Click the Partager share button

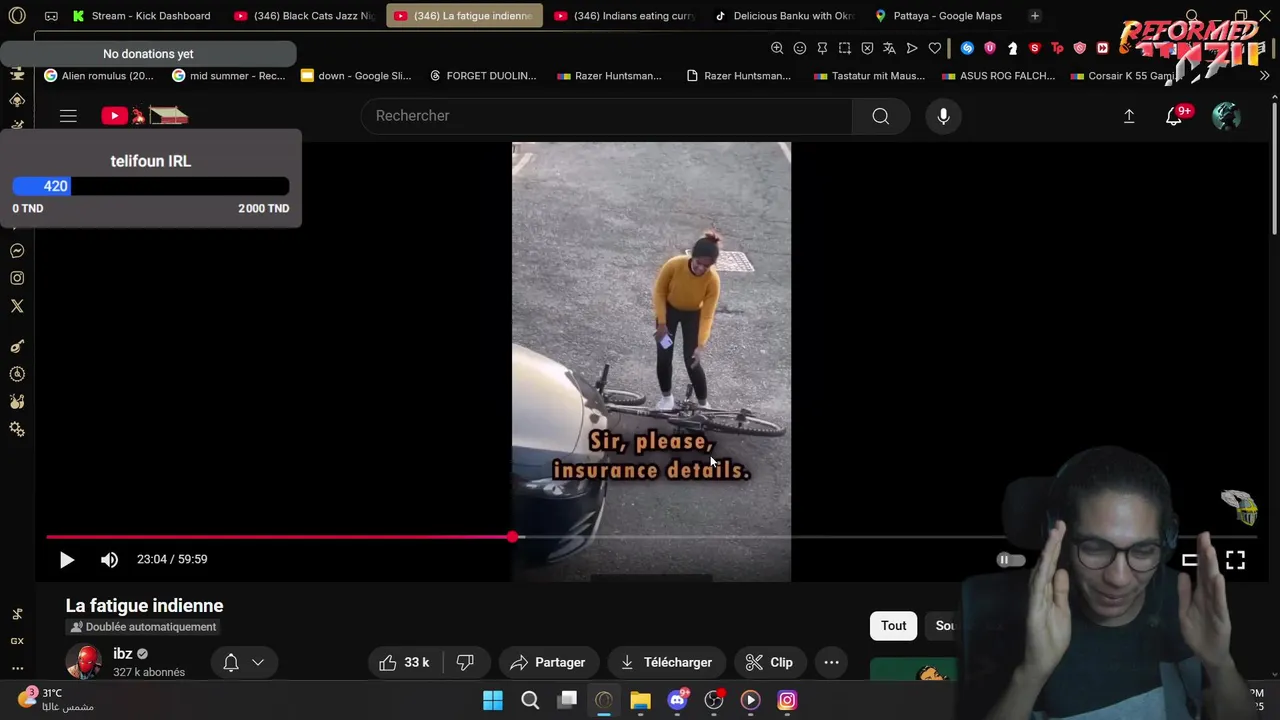click(547, 662)
